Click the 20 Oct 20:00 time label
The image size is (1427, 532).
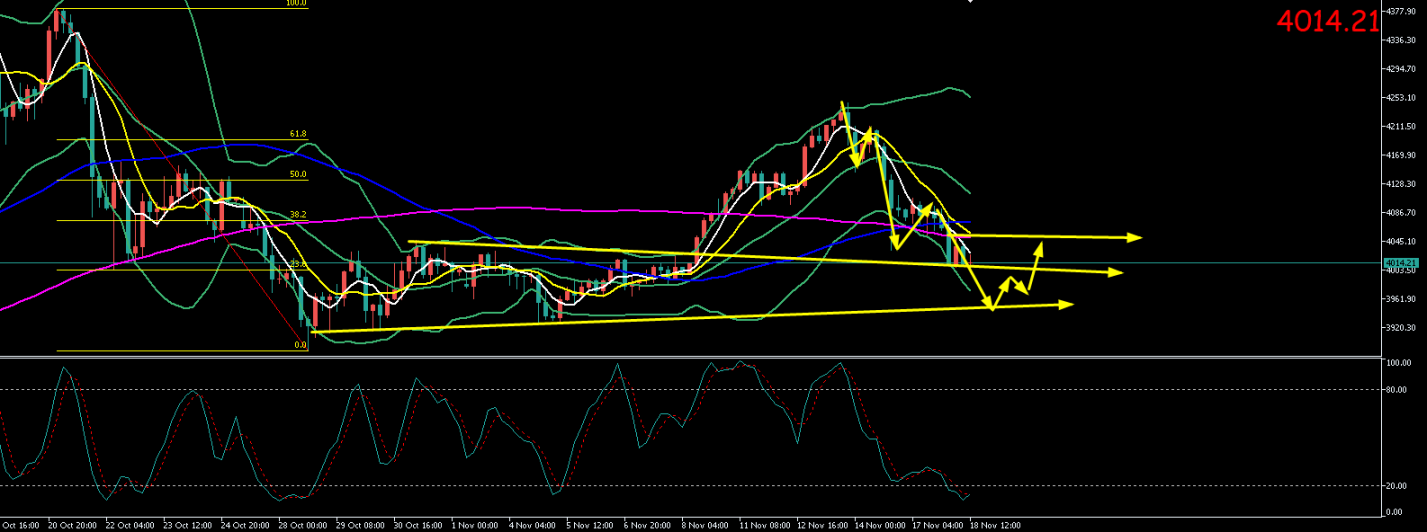coord(72,525)
